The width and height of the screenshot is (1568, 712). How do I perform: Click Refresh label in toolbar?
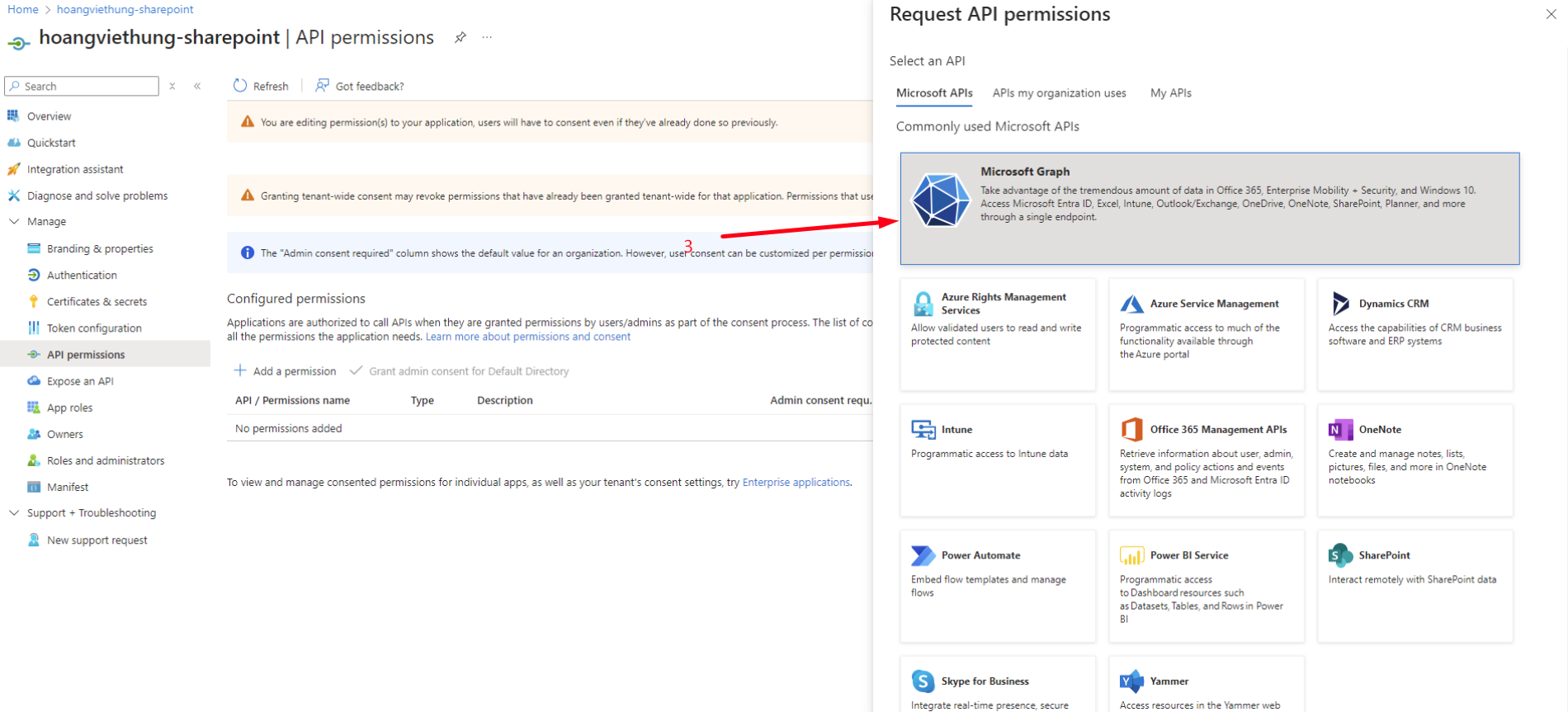pos(271,86)
